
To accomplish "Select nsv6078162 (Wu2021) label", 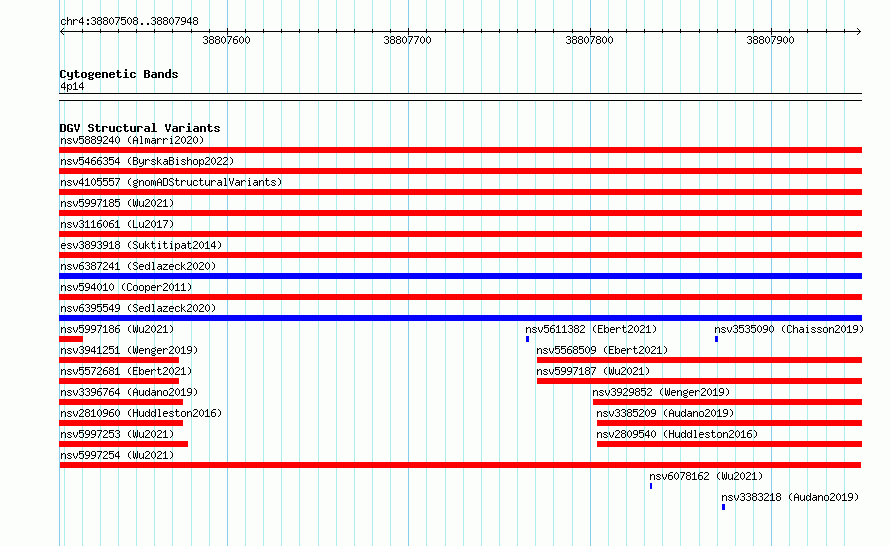I will coord(706,476).
